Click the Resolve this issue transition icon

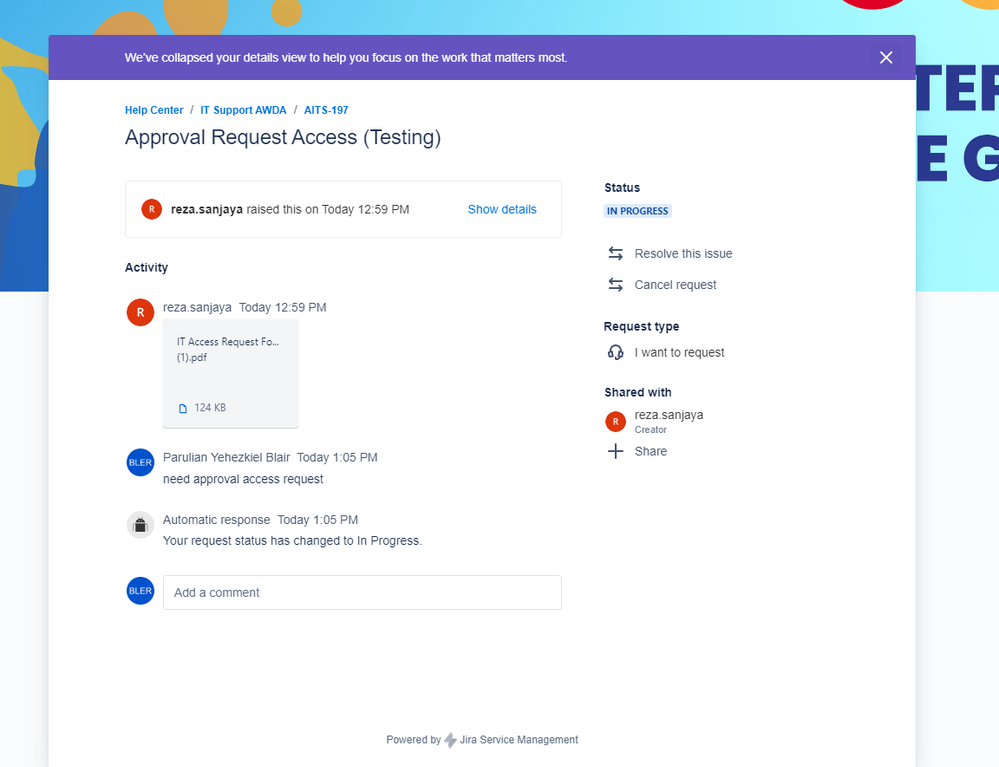[615, 254]
